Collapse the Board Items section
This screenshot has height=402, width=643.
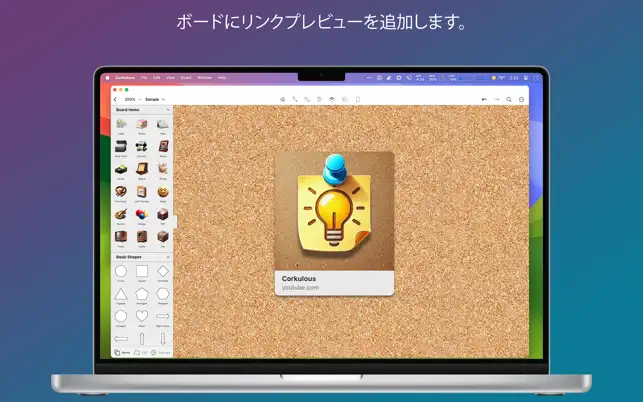point(168,110)
